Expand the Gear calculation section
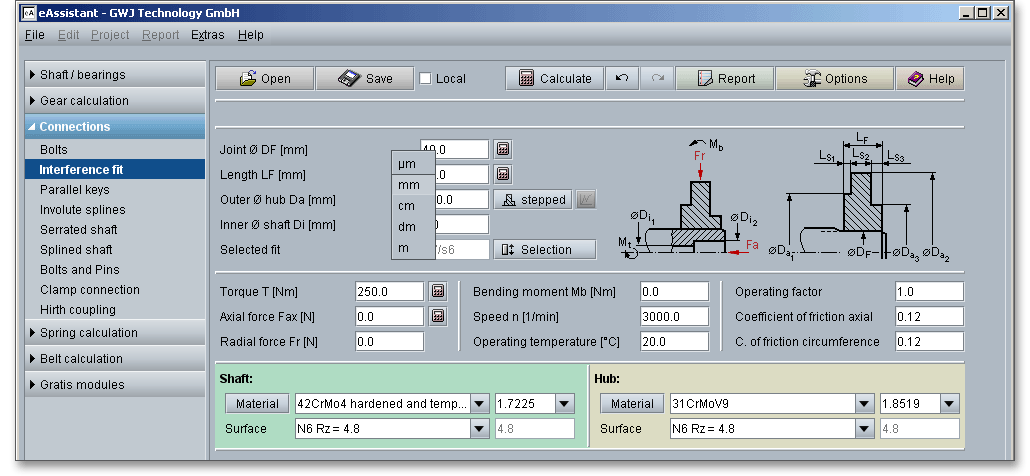The image size is (1030, 476). pos(114,101)
